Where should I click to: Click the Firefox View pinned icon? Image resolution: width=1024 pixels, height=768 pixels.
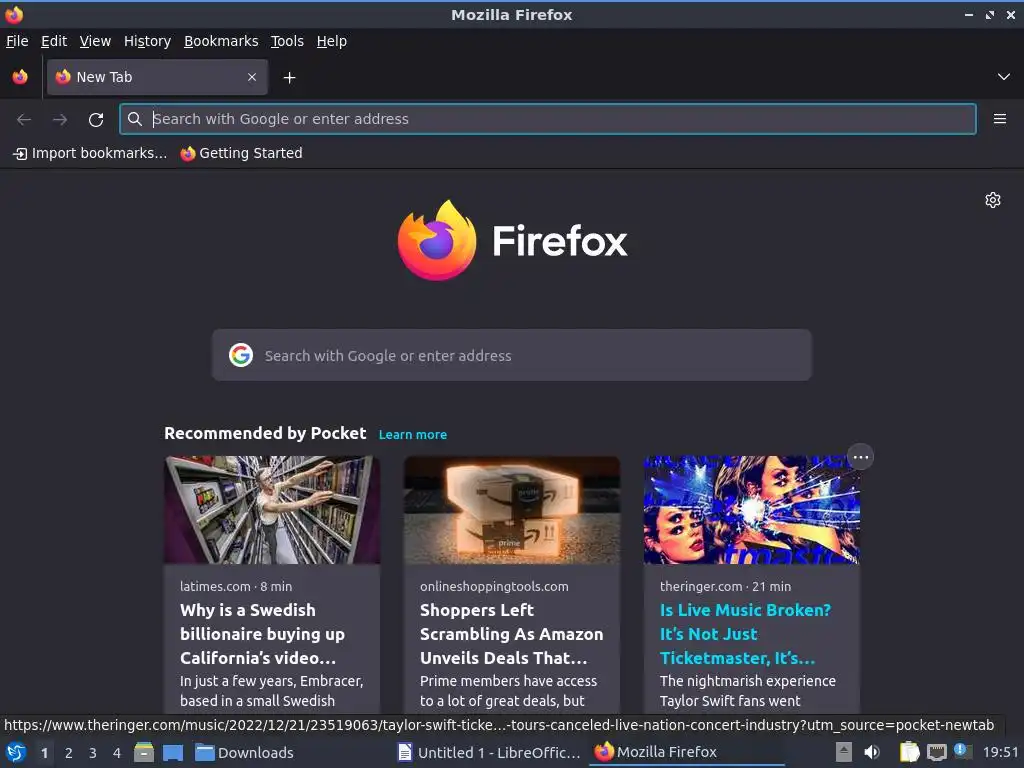point(20,77)
